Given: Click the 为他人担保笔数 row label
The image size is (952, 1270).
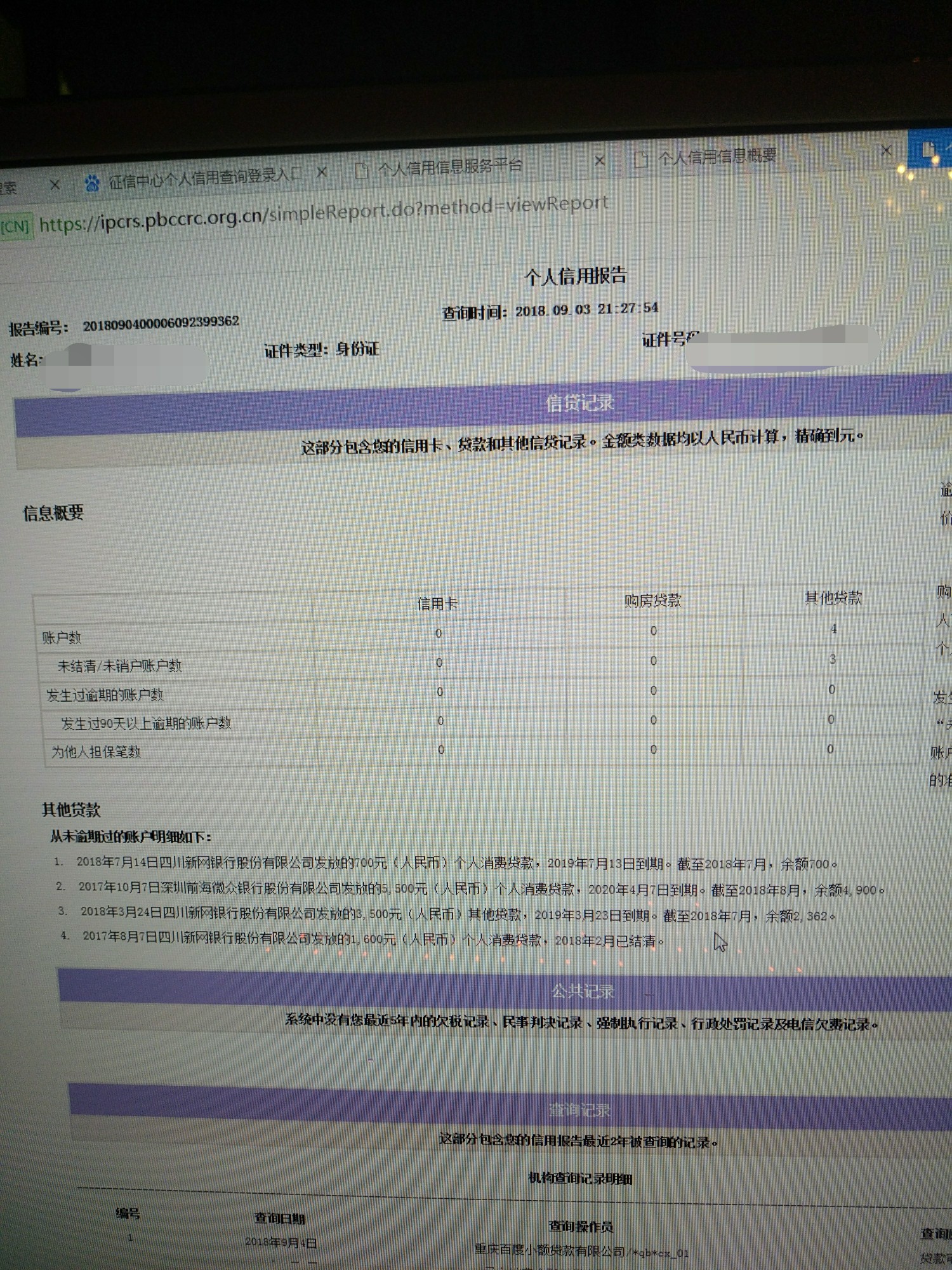Looking at the screenshot, I should coord(96,752).
